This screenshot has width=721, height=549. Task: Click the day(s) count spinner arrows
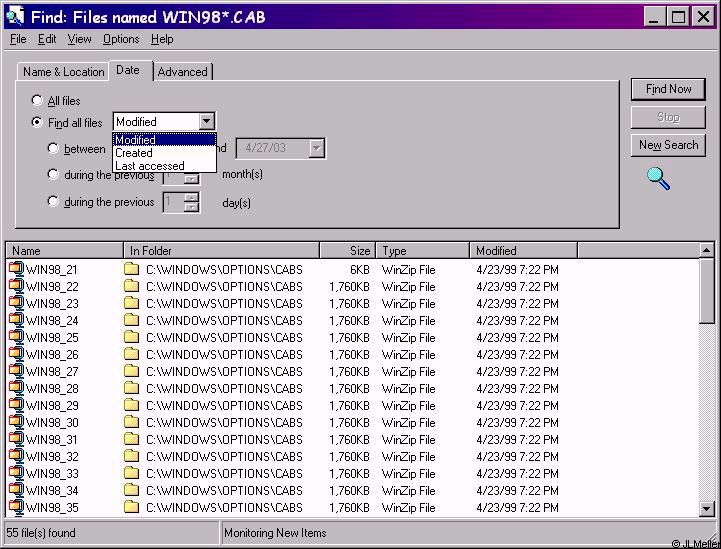pyautogui.click(x=191, y=202)
